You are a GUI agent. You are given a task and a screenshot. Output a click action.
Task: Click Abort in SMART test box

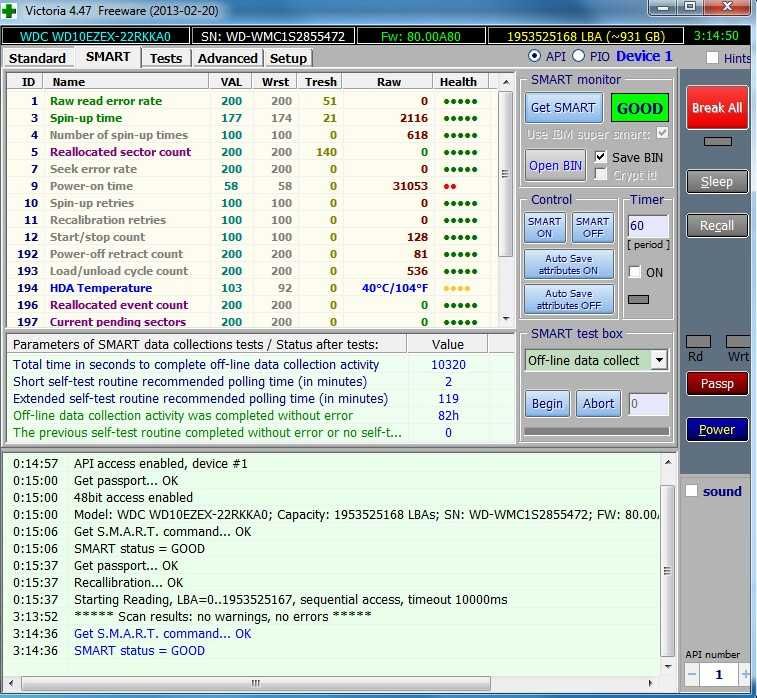(598, 404)
